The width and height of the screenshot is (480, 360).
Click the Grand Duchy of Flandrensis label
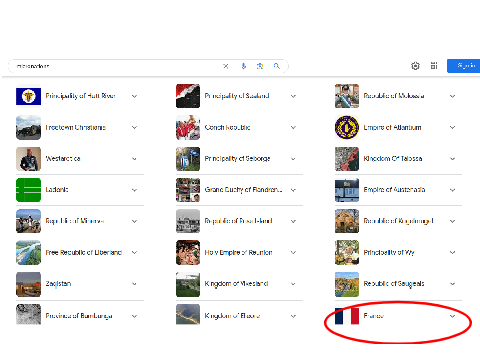pyautogui.click(x=243, y=190)
